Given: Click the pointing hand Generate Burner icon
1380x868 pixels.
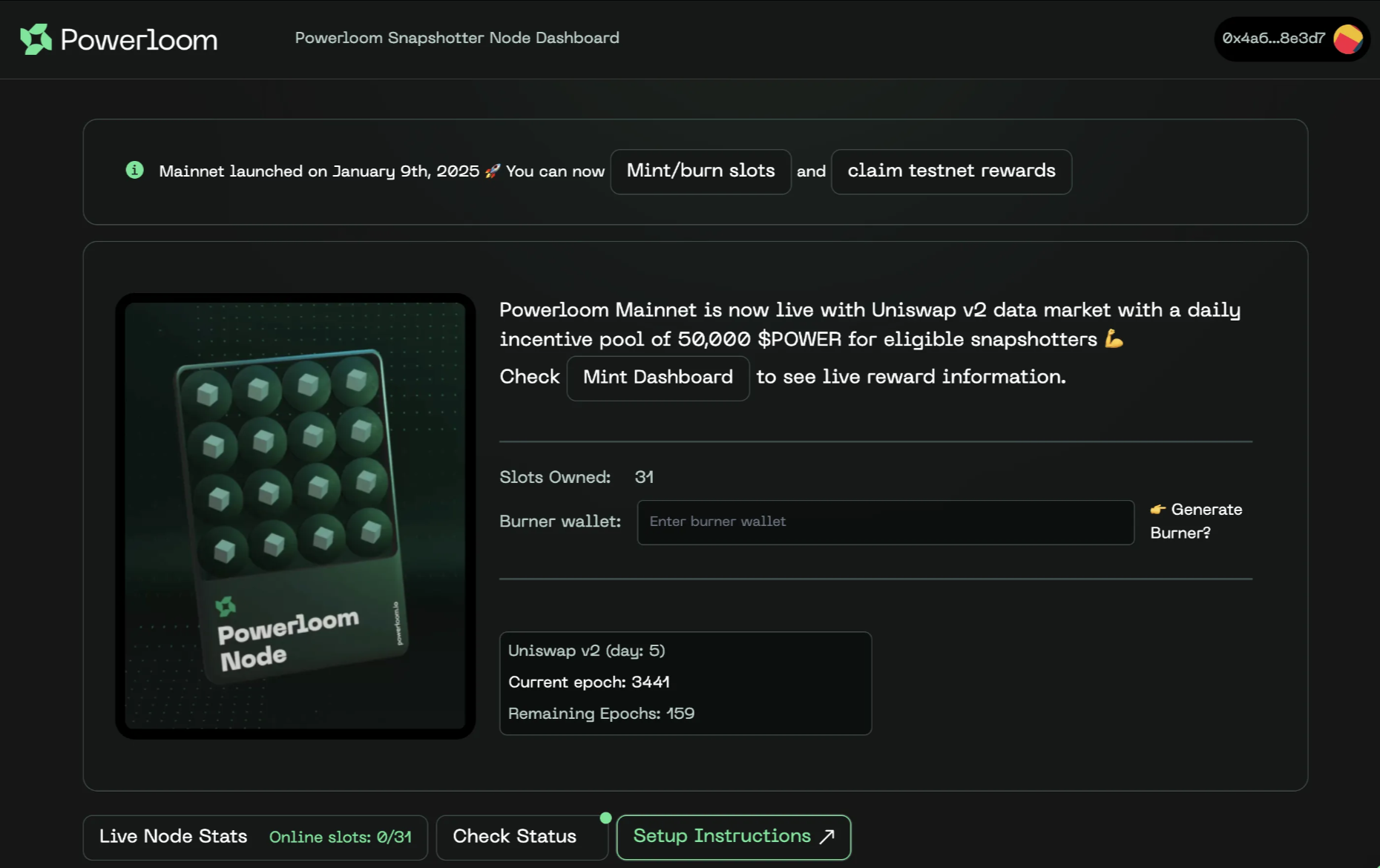Looking at the screenshot, I should tap(1158, 509).
